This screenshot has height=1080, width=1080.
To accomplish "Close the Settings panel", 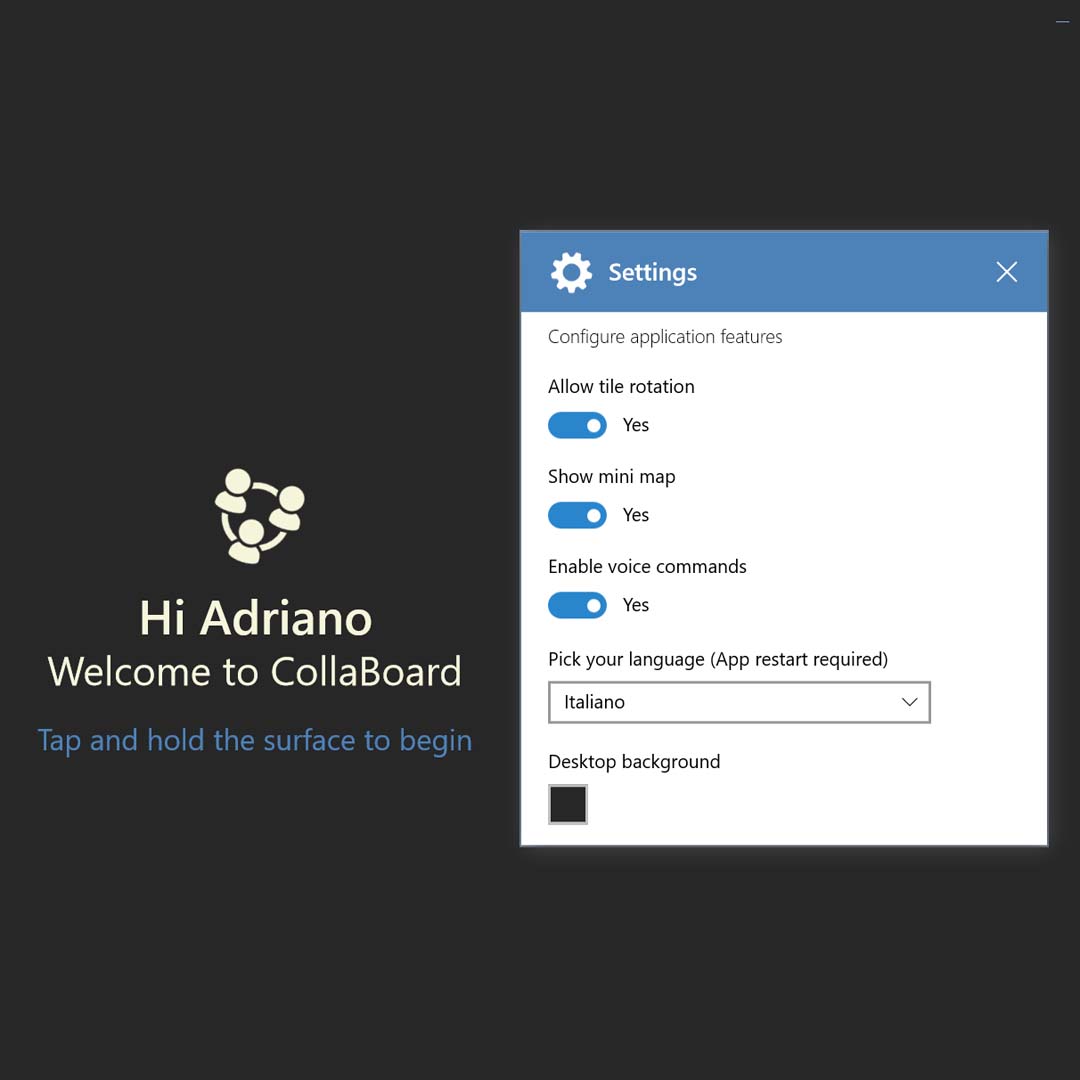I will pos(1006,272).
